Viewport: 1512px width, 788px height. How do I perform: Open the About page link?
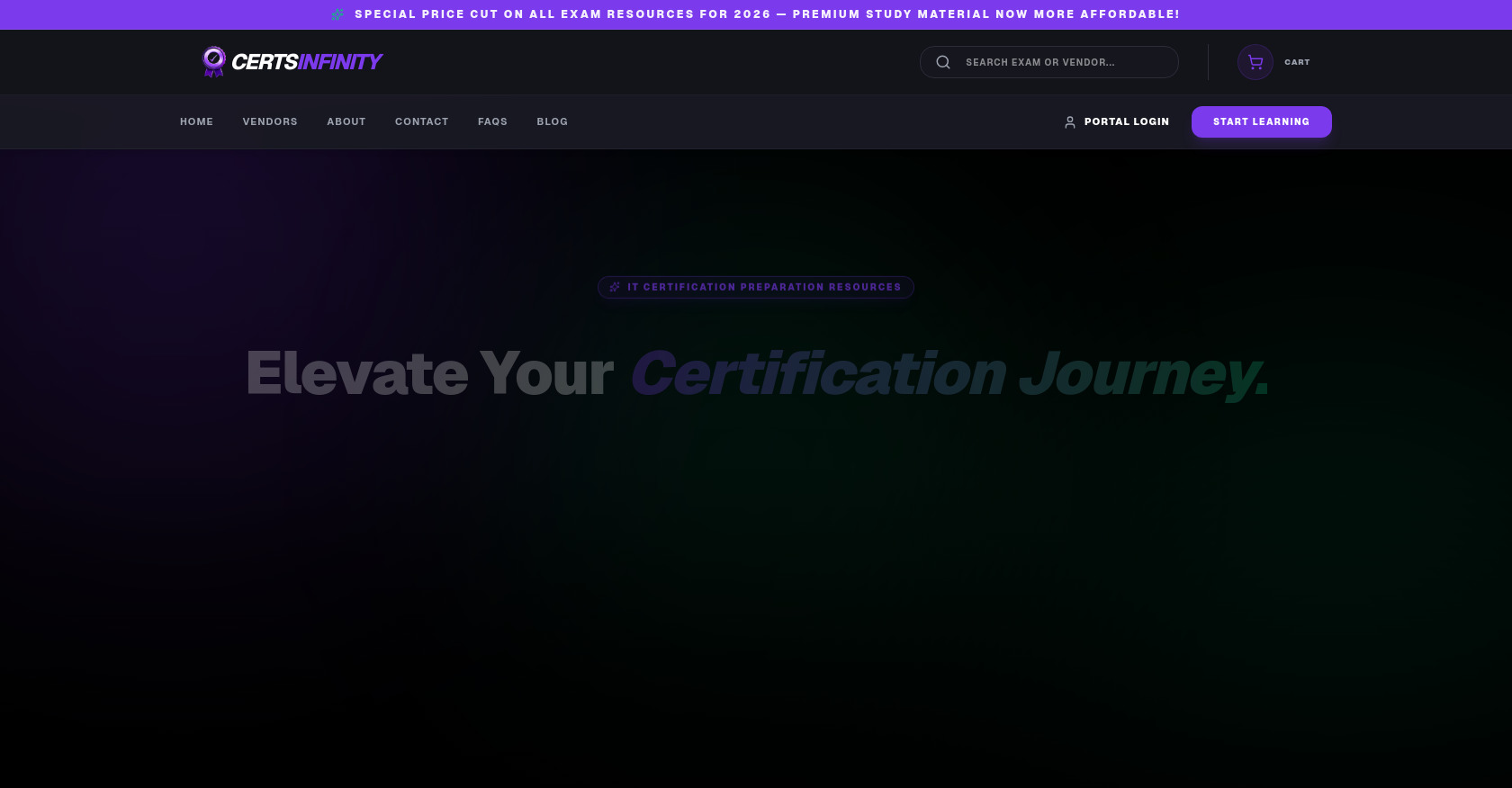(346, 121)
